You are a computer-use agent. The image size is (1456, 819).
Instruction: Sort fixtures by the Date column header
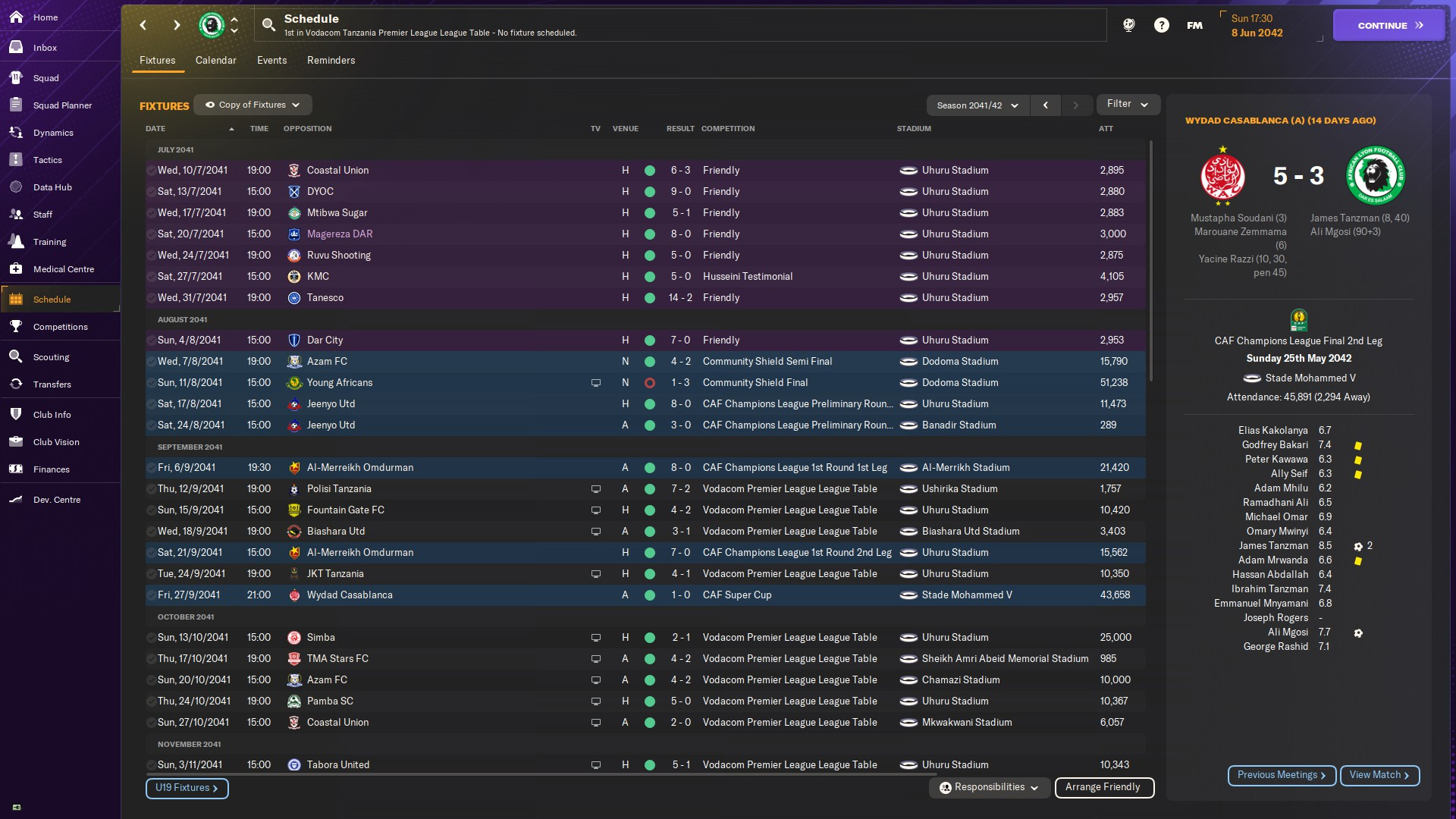click(x=155, y=129)
